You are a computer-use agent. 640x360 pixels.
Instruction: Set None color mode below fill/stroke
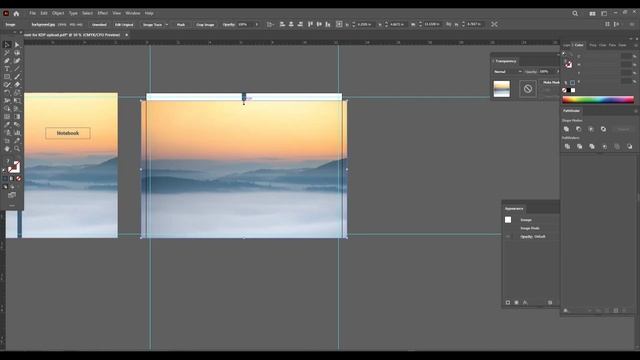(18, 179)
